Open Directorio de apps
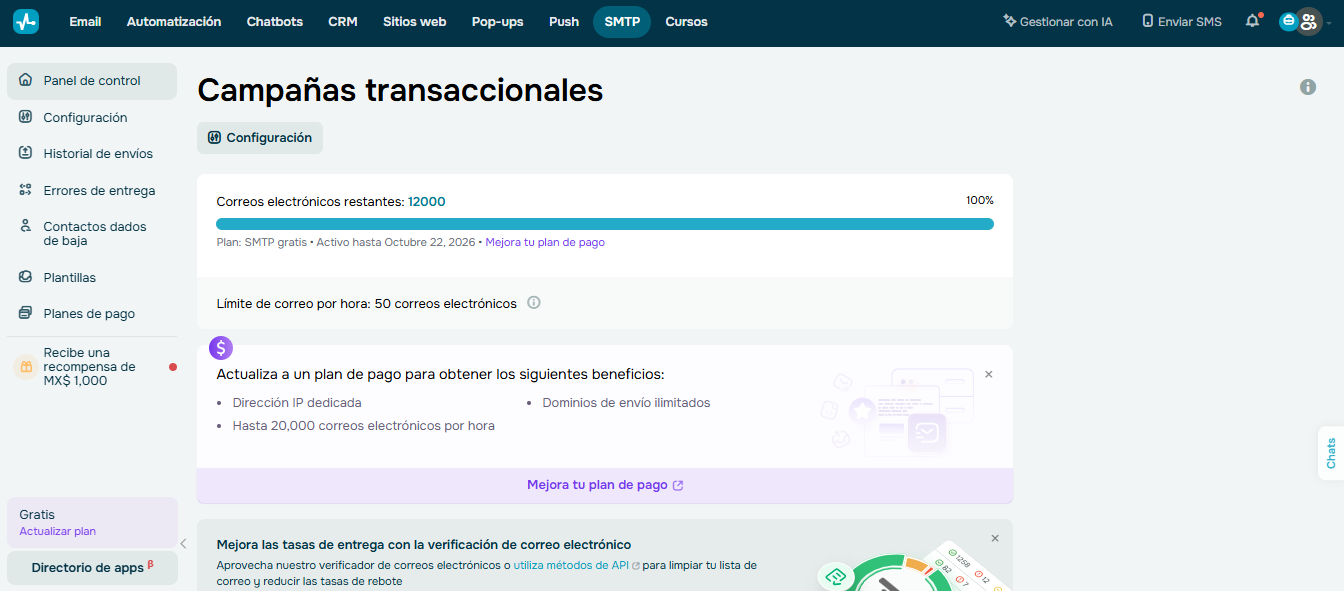The height and width of the screenshot is (591, 1344). click(92, 568)
